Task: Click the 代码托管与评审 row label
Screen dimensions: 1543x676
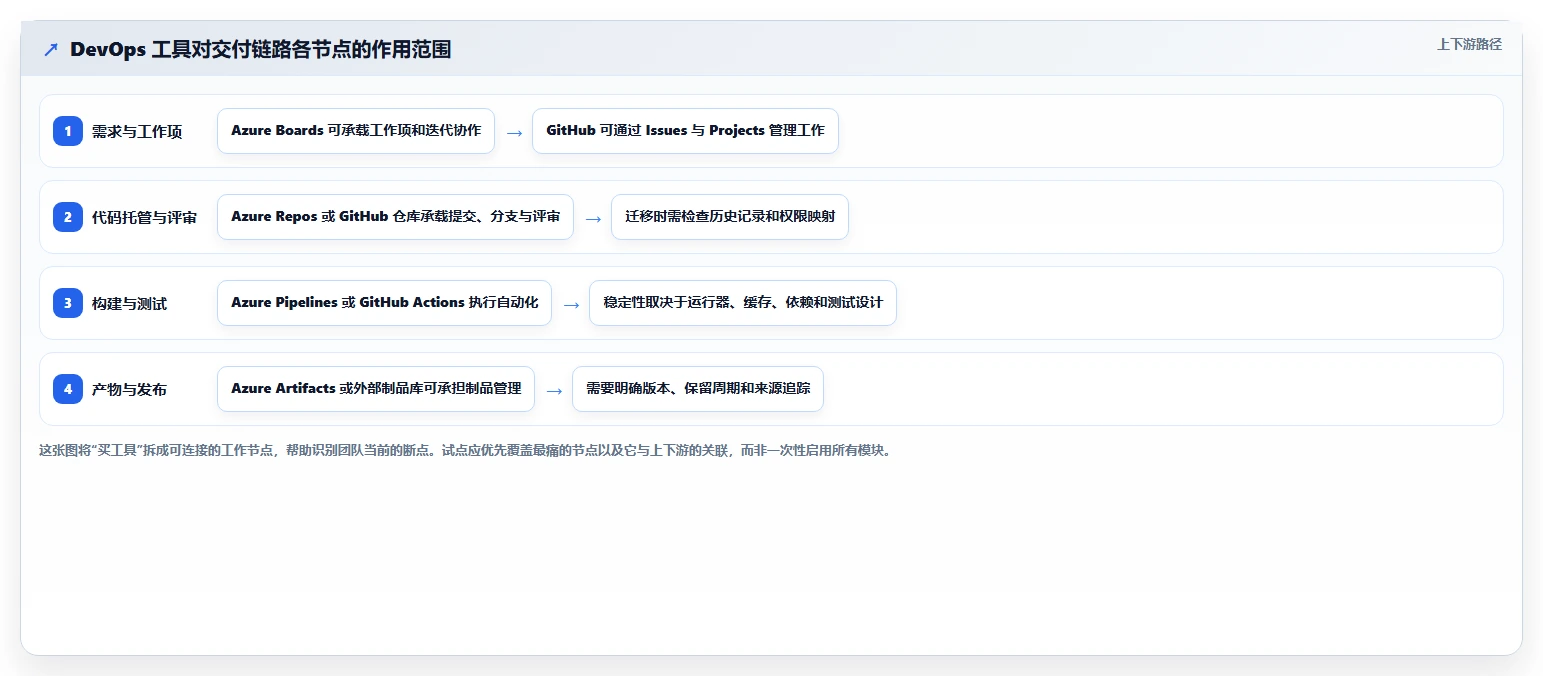Action: 144,218
